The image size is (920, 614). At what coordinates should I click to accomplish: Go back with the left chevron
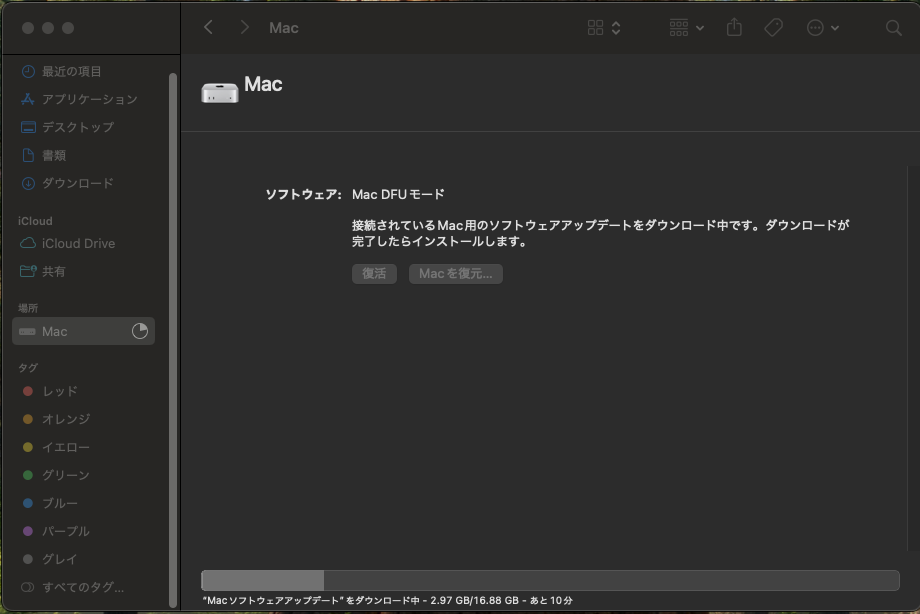208,28
